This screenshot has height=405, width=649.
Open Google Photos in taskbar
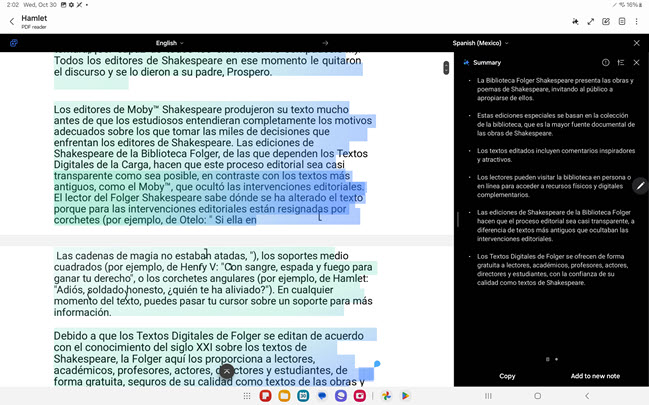tap(386, 396)
